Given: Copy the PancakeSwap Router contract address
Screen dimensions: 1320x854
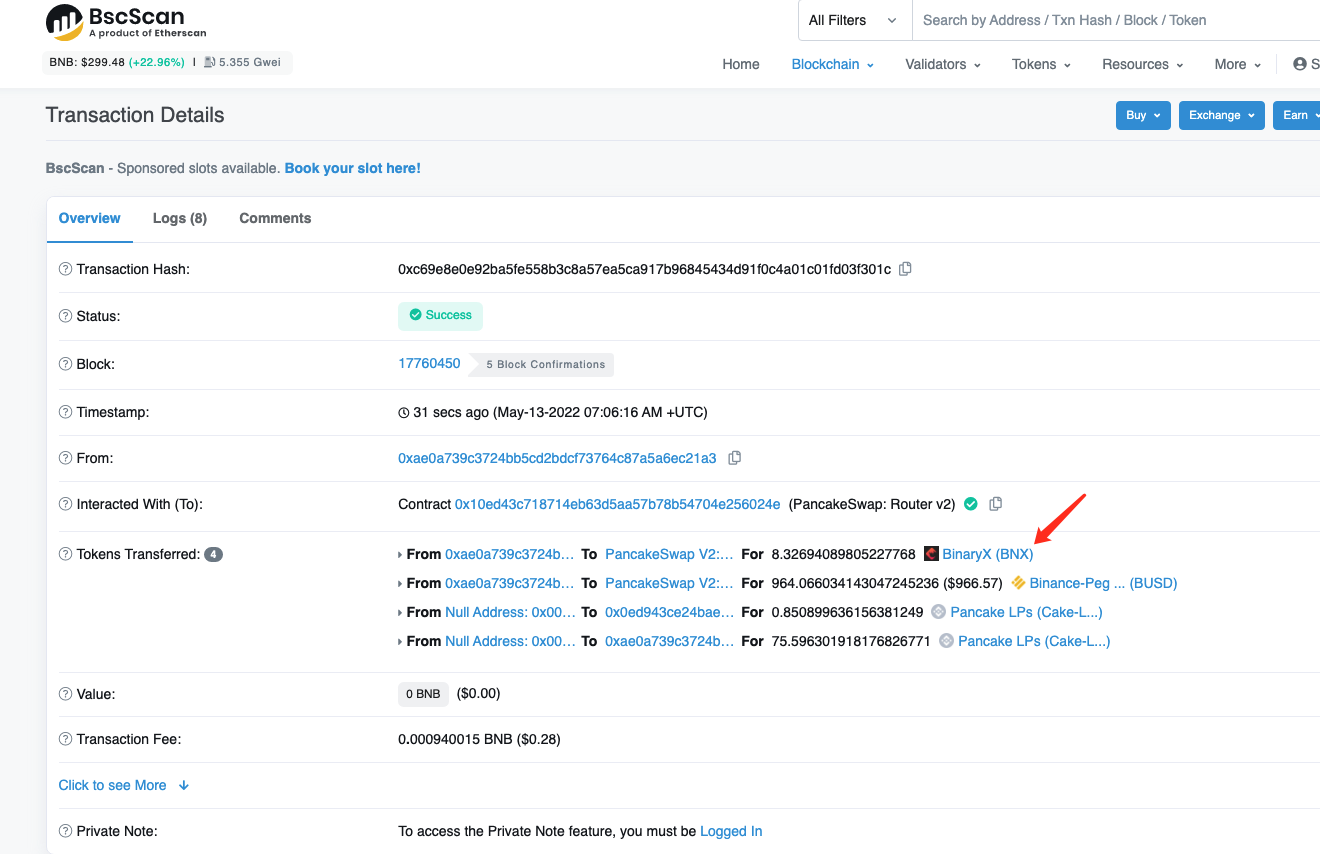Looking at the screenshot, I should [995, 504].
